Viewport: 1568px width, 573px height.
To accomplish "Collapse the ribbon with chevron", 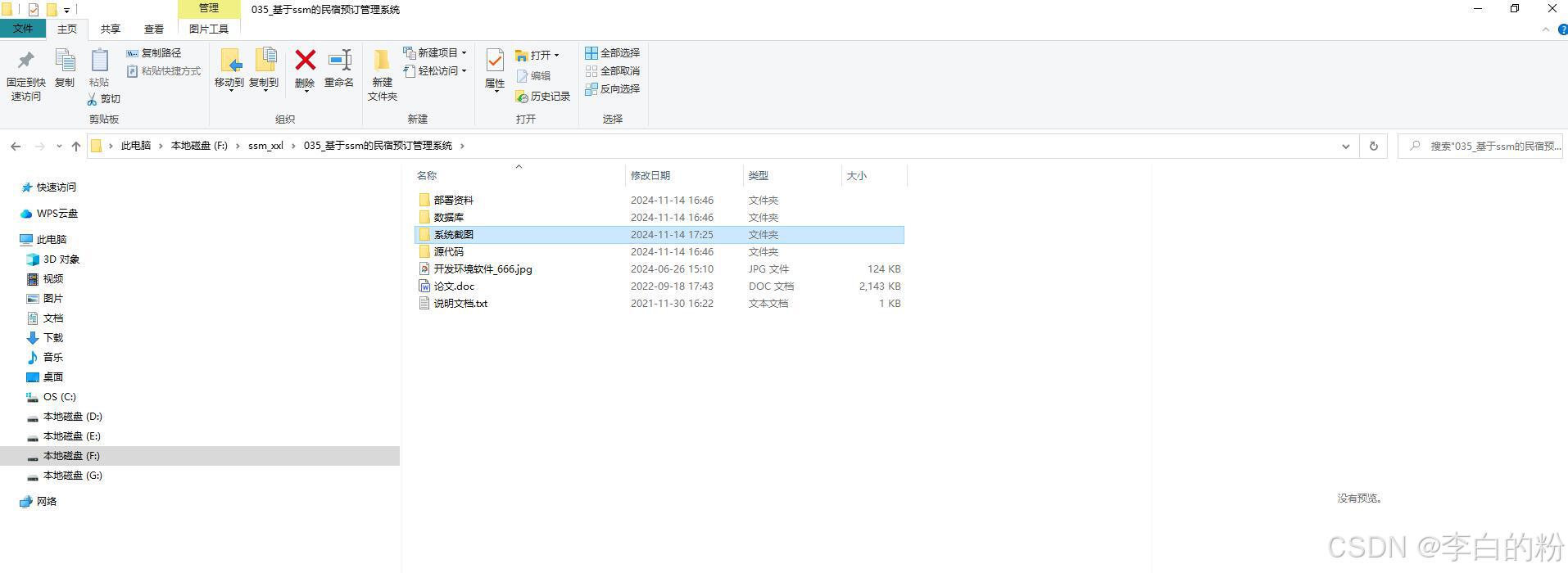I will click(x=1546, y=29).
